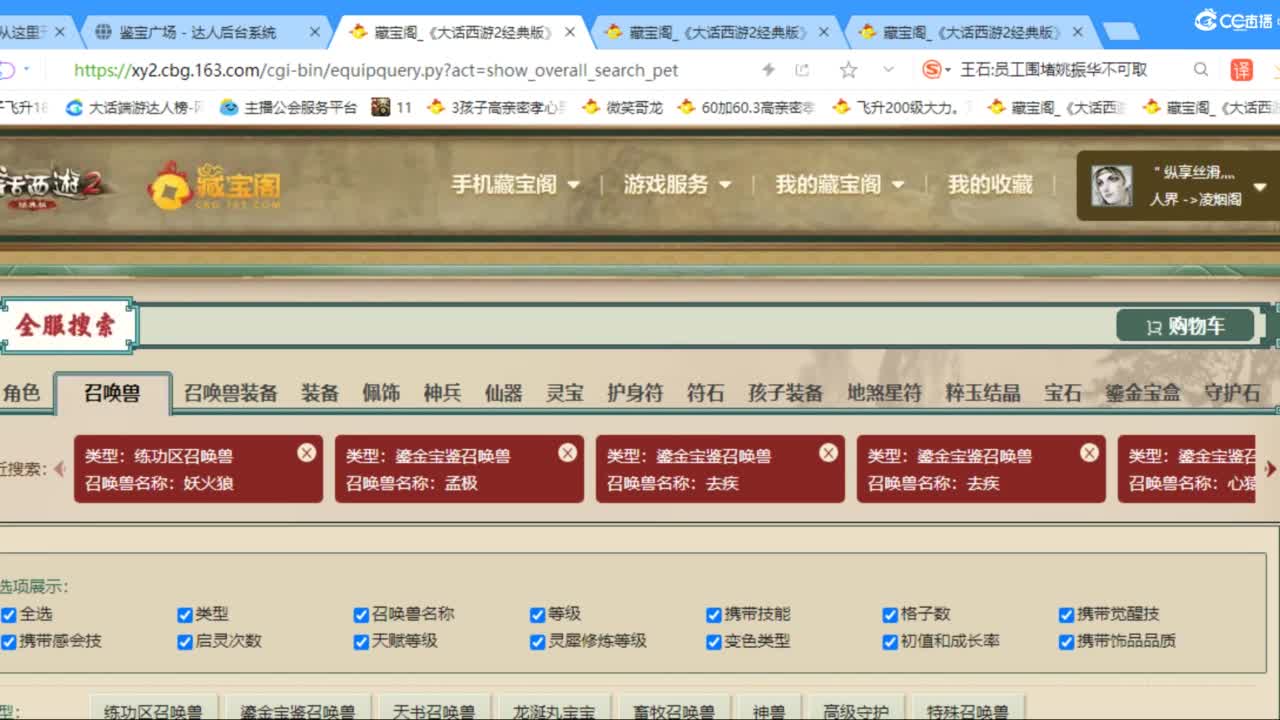Viewport: 1280px width, 720px height.
Task: Select the 召唤兽 category tab
Action: click(x=112, y=393)
